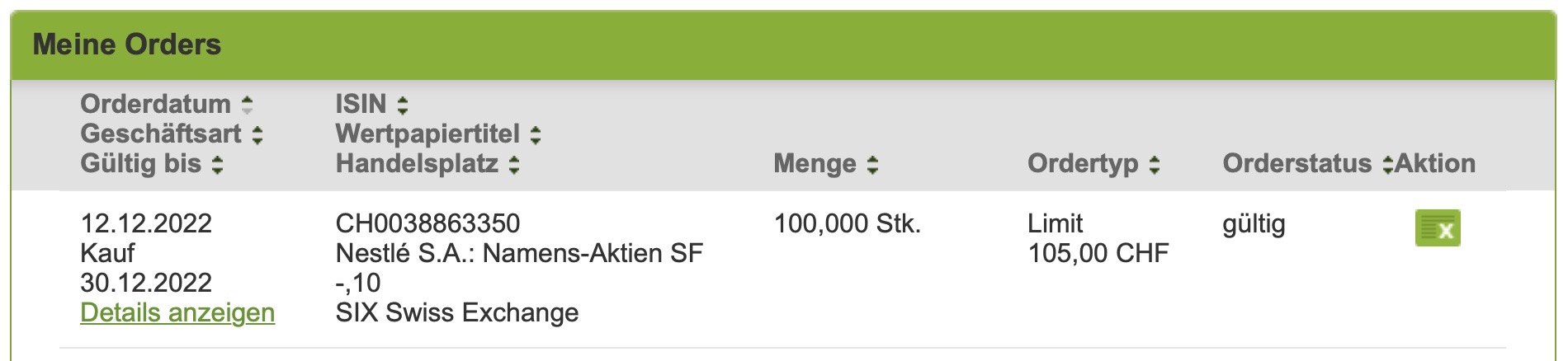
Task: Click the SIX Swiss Exchange trading venue
Action: 457,312
